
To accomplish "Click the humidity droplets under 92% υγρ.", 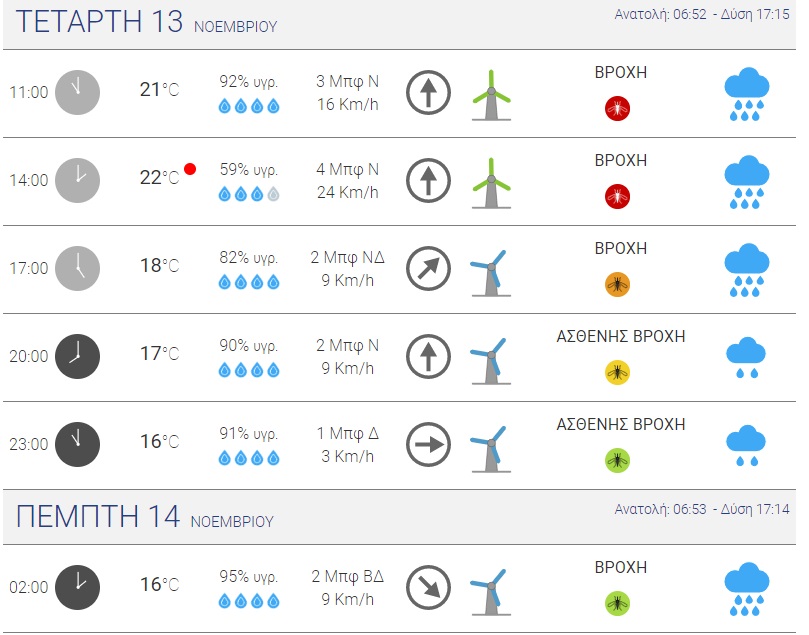I will coord(249,106).
